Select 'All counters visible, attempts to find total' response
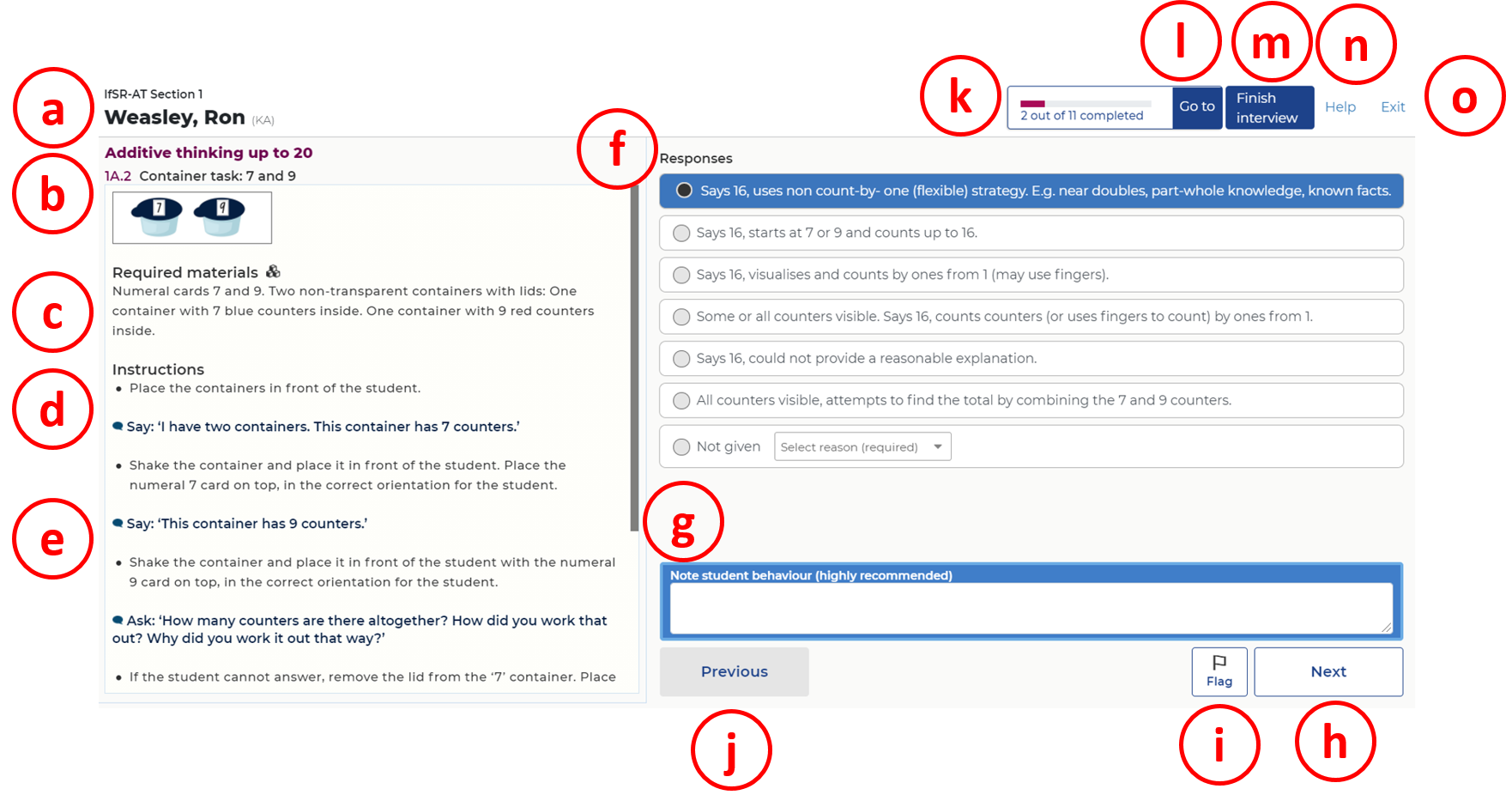1512x795 pixels. 1031,401
